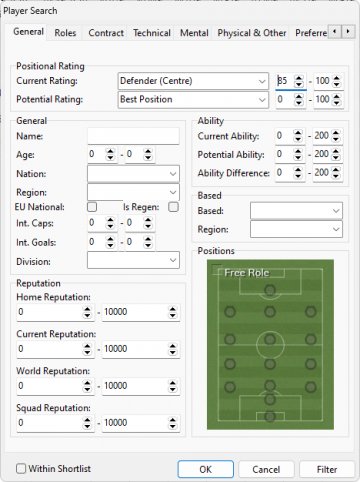The height and width of the screenshot is (482, 360).
Task: Open the Current Rating position dropdown
Action: coord(193,81)
